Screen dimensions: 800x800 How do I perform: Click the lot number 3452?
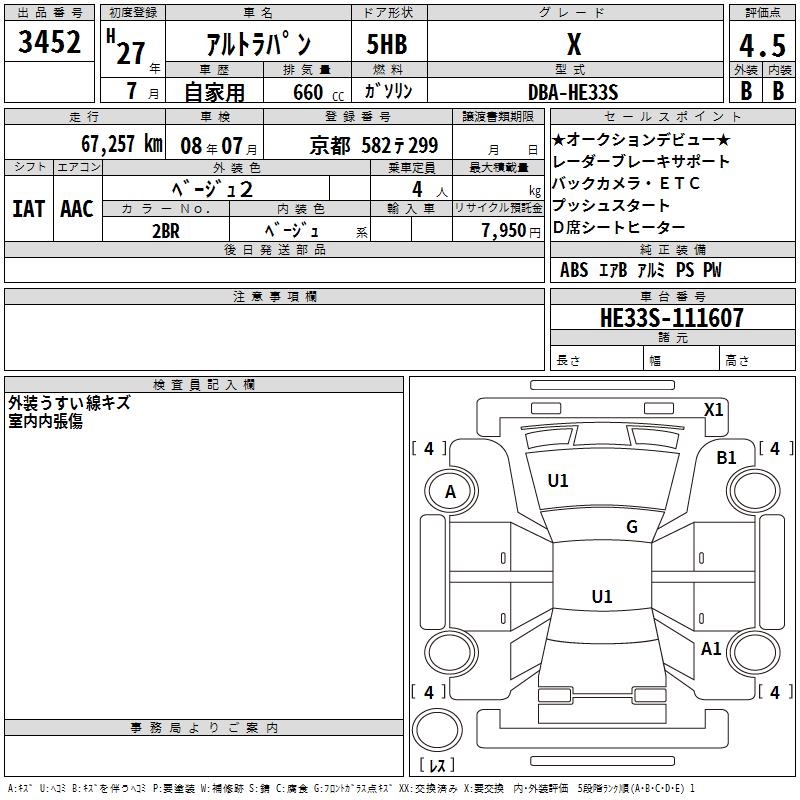point(49,42)
